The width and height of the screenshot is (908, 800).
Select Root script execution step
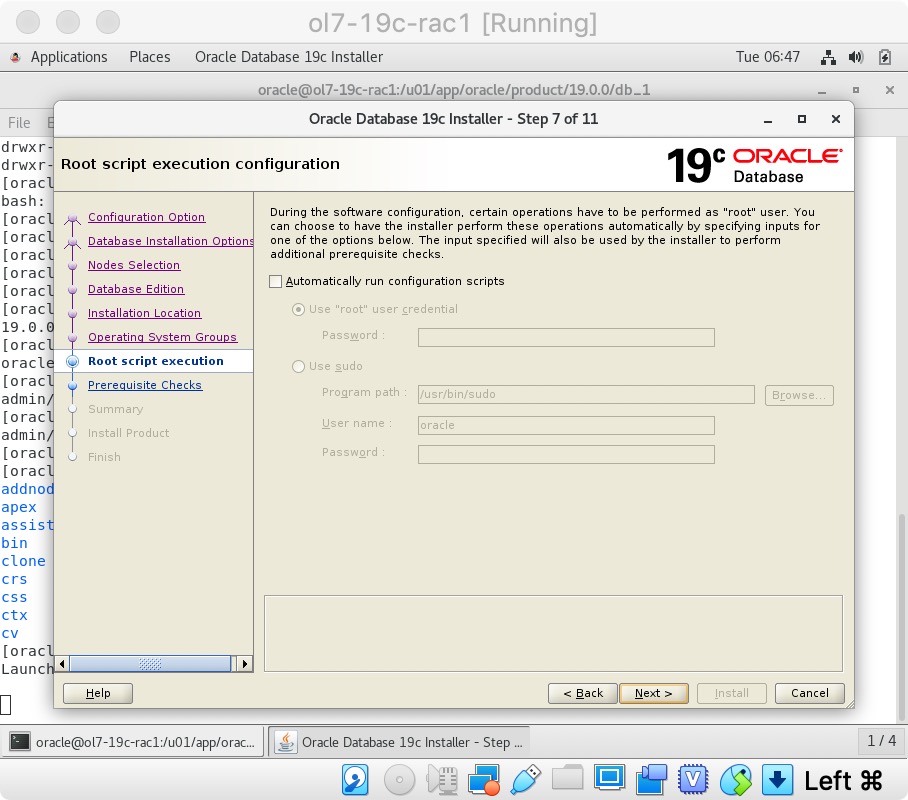(156, 361)
